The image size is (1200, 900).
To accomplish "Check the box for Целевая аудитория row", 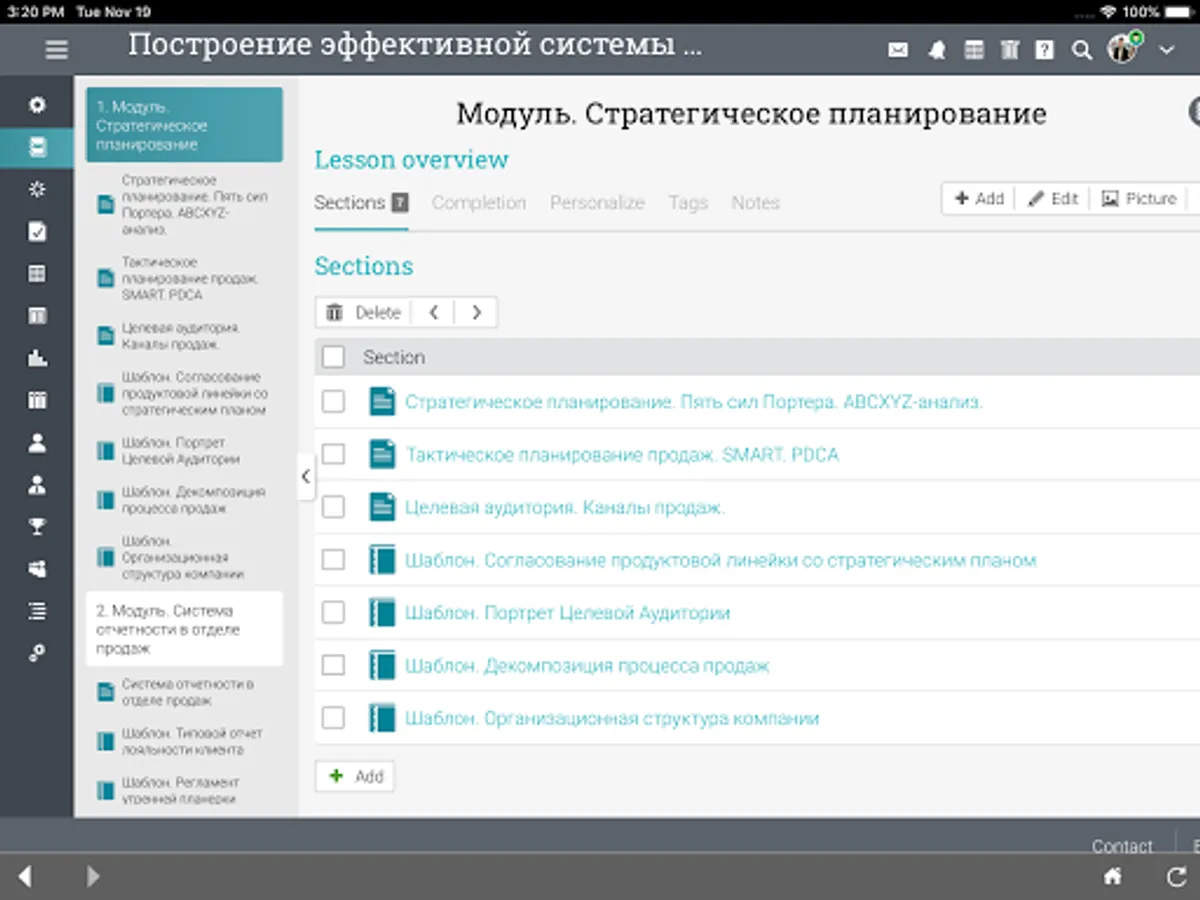I will (x=333, y=507).
